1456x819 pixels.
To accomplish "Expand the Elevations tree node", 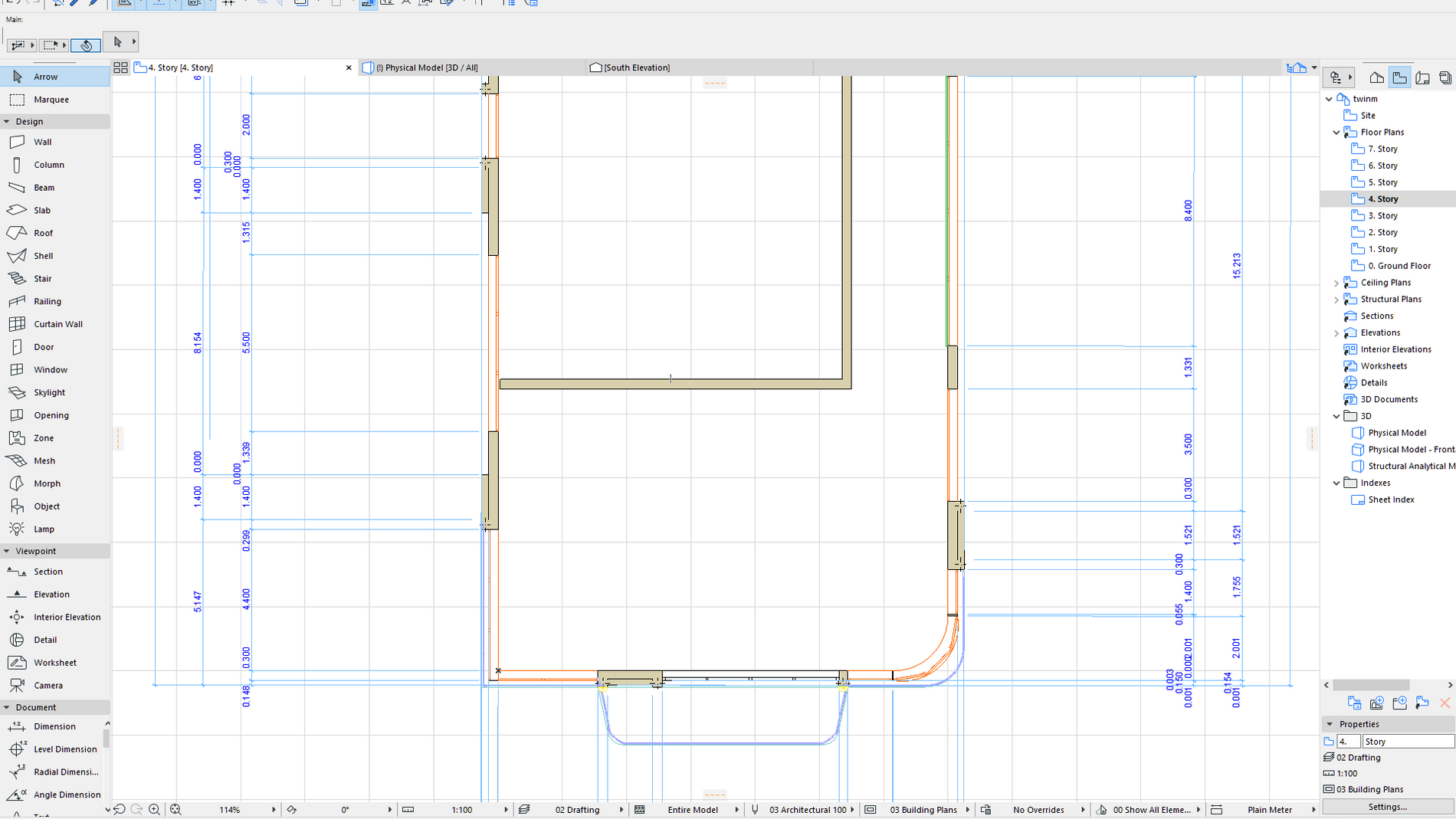I will 1336,333.
